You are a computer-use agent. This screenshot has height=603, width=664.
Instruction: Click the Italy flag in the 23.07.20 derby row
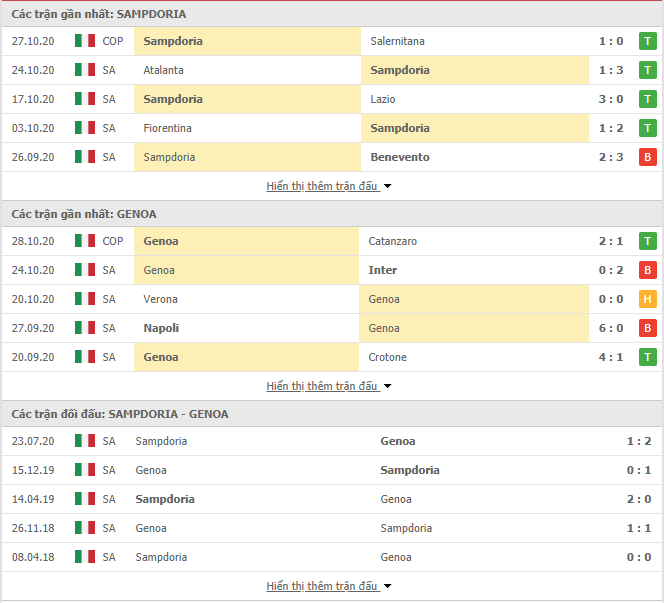85,440
